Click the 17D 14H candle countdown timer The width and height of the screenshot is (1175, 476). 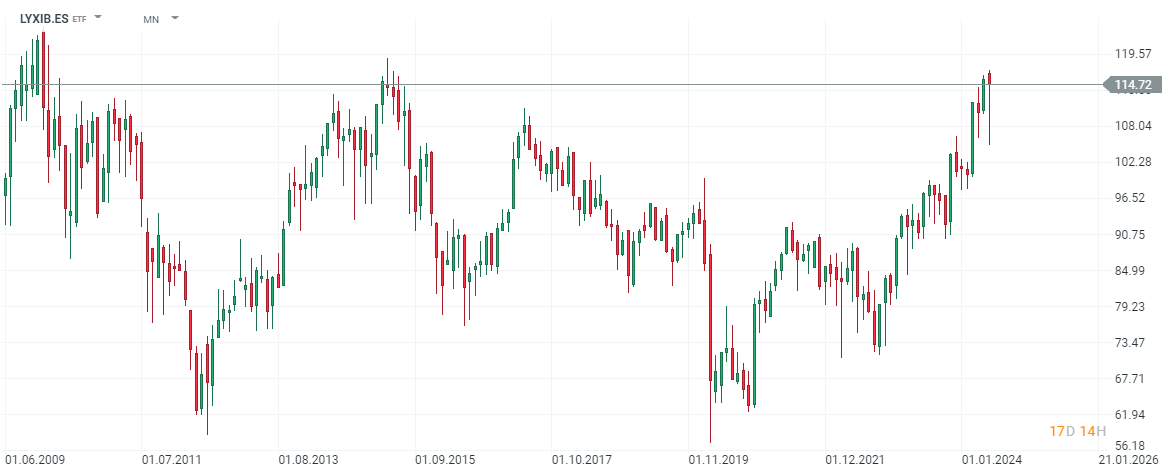(1077, 431)
